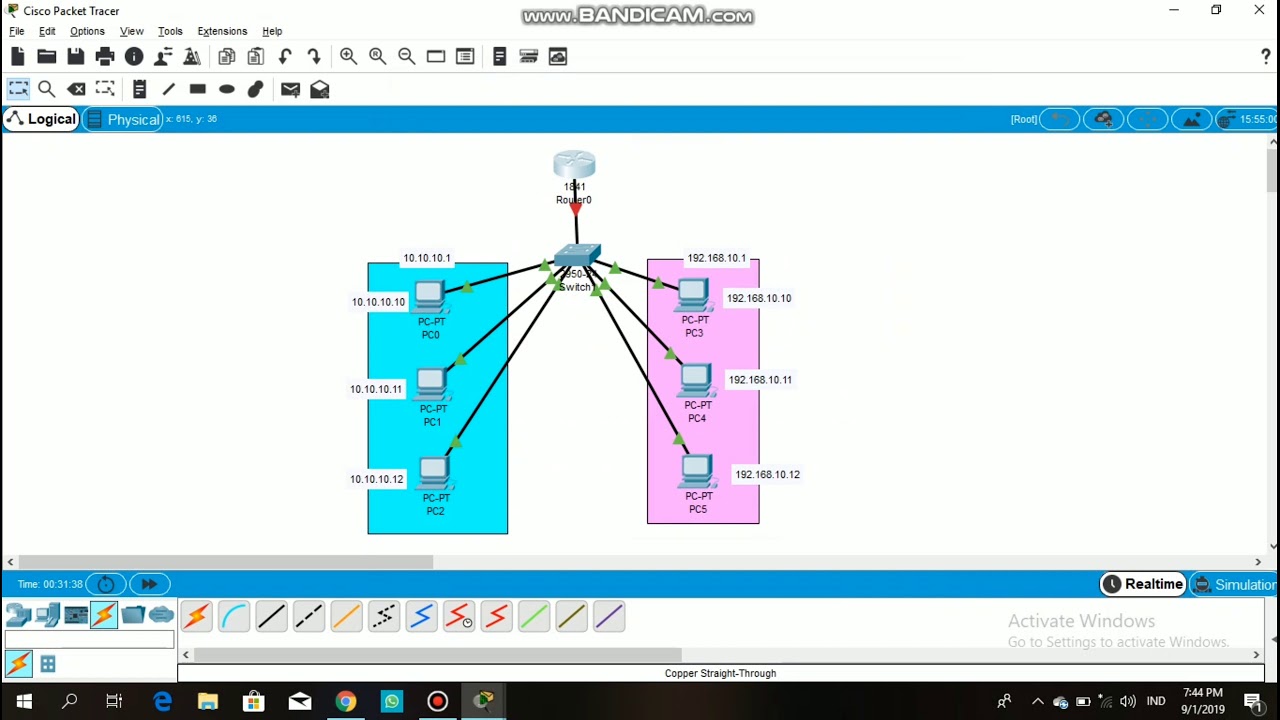1280x720 pixels.
Task: Pick the Console cable
Action: click(x=234, y=617)
